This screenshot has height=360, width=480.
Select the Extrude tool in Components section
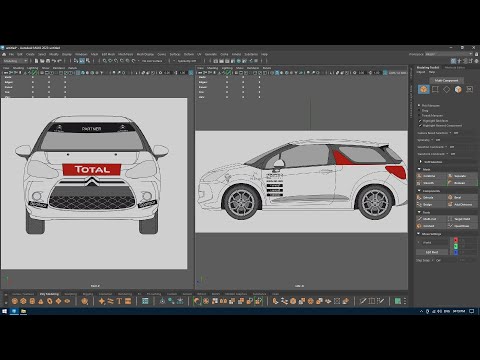point(431,197)
